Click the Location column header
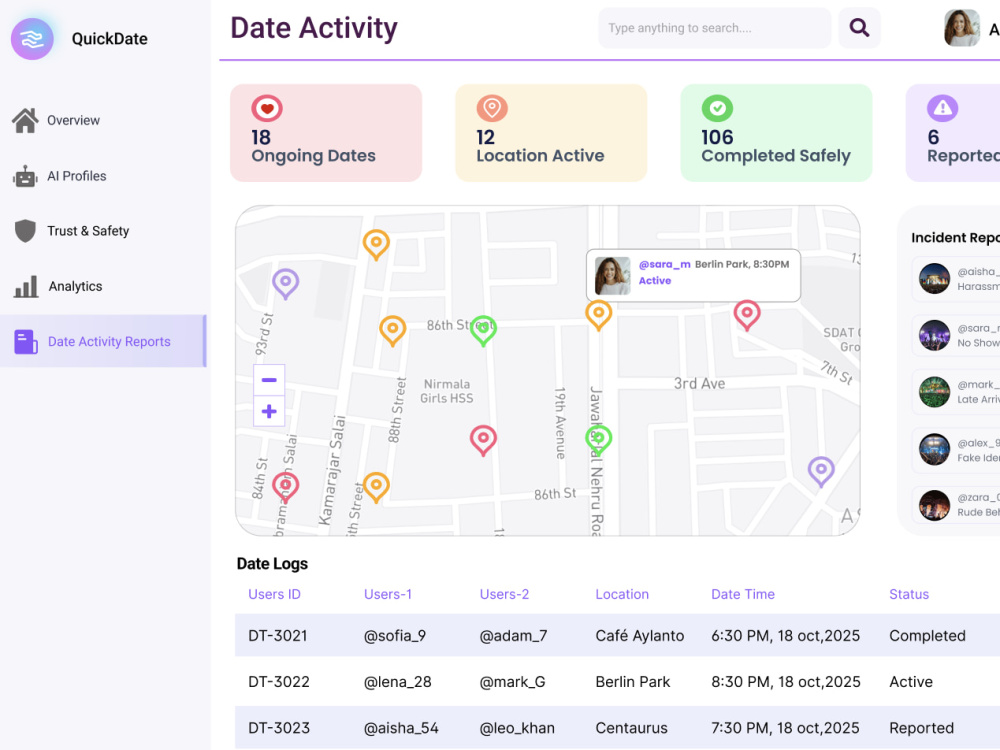This screenshot has height=750, width=1000. pos(622,594)
